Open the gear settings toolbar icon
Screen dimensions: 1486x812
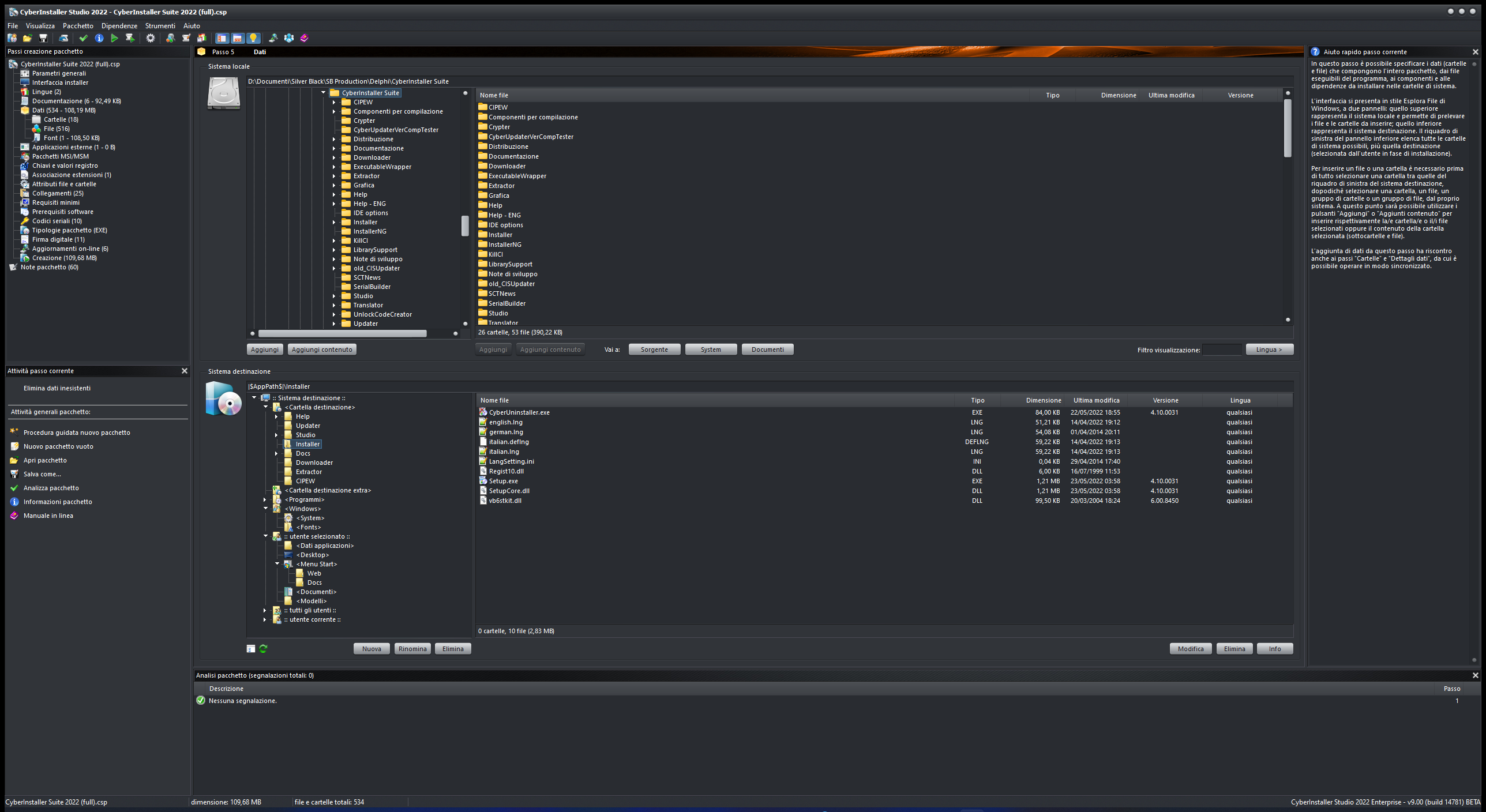pyautogui.click(x=151, y=38)
